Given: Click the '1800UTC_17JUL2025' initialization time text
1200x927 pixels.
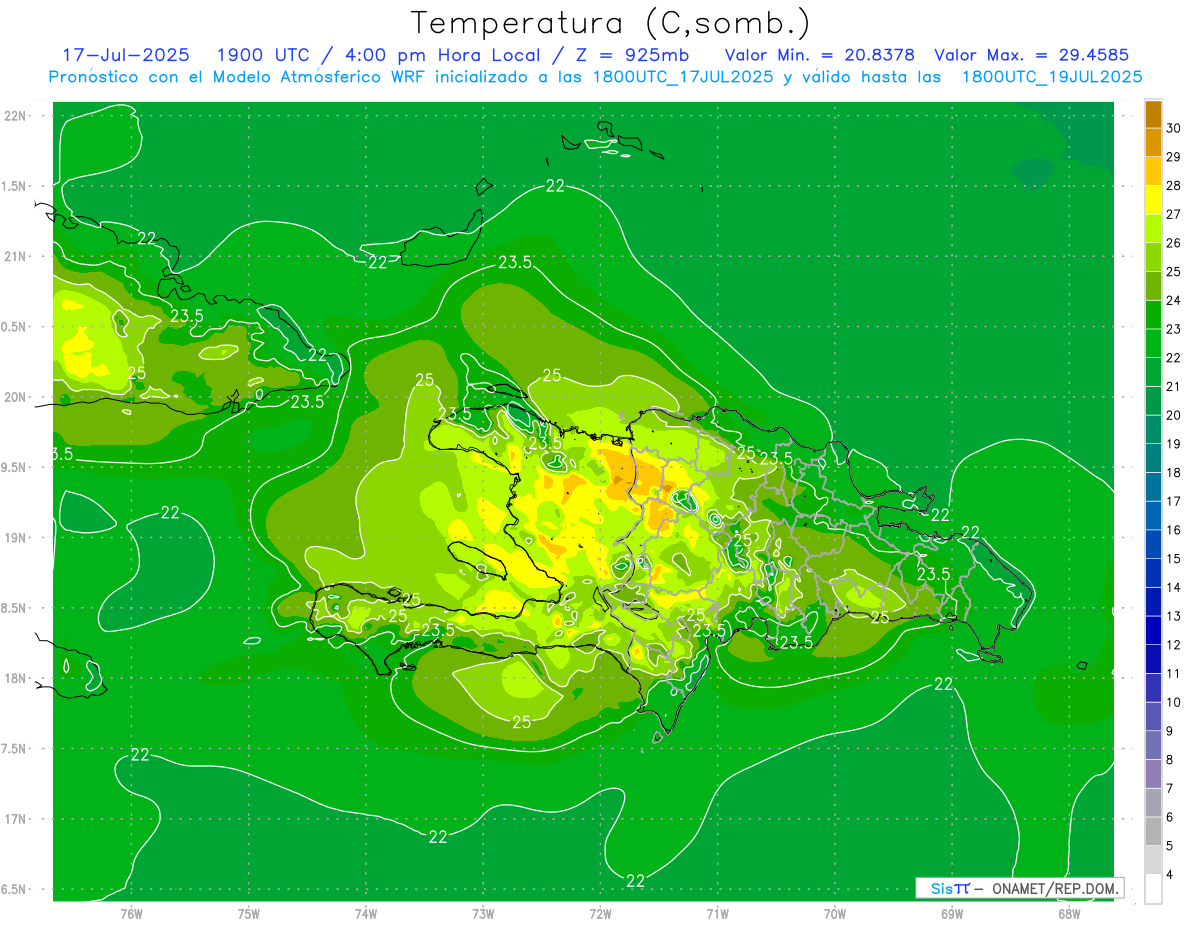Looking at the screenshot, I should [684, 76].
